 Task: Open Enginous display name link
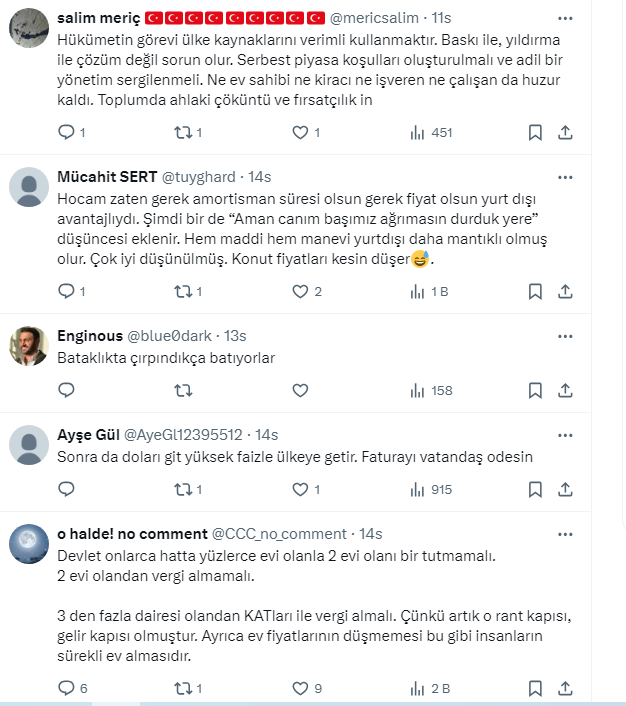click(x=90, y=334)
